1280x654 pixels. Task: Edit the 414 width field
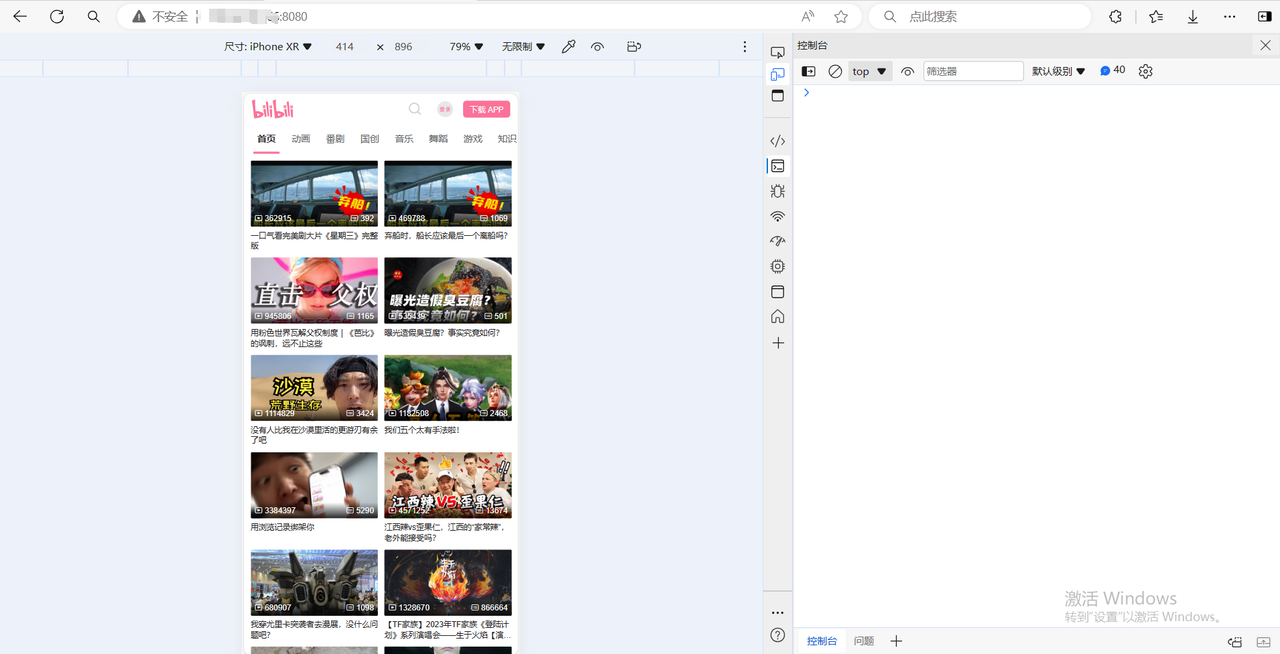[x=345, y=47]
